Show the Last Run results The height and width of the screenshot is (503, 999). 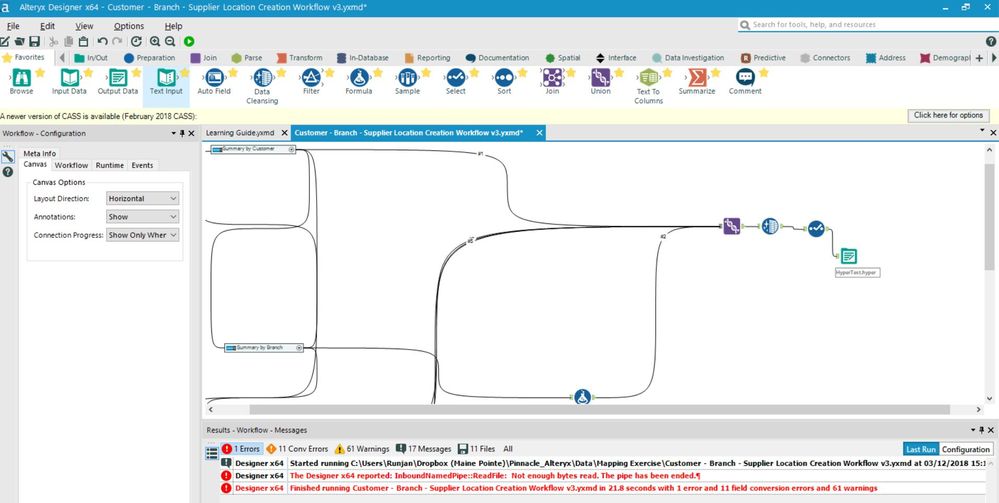pyautogui.click(x=921, y=449)
